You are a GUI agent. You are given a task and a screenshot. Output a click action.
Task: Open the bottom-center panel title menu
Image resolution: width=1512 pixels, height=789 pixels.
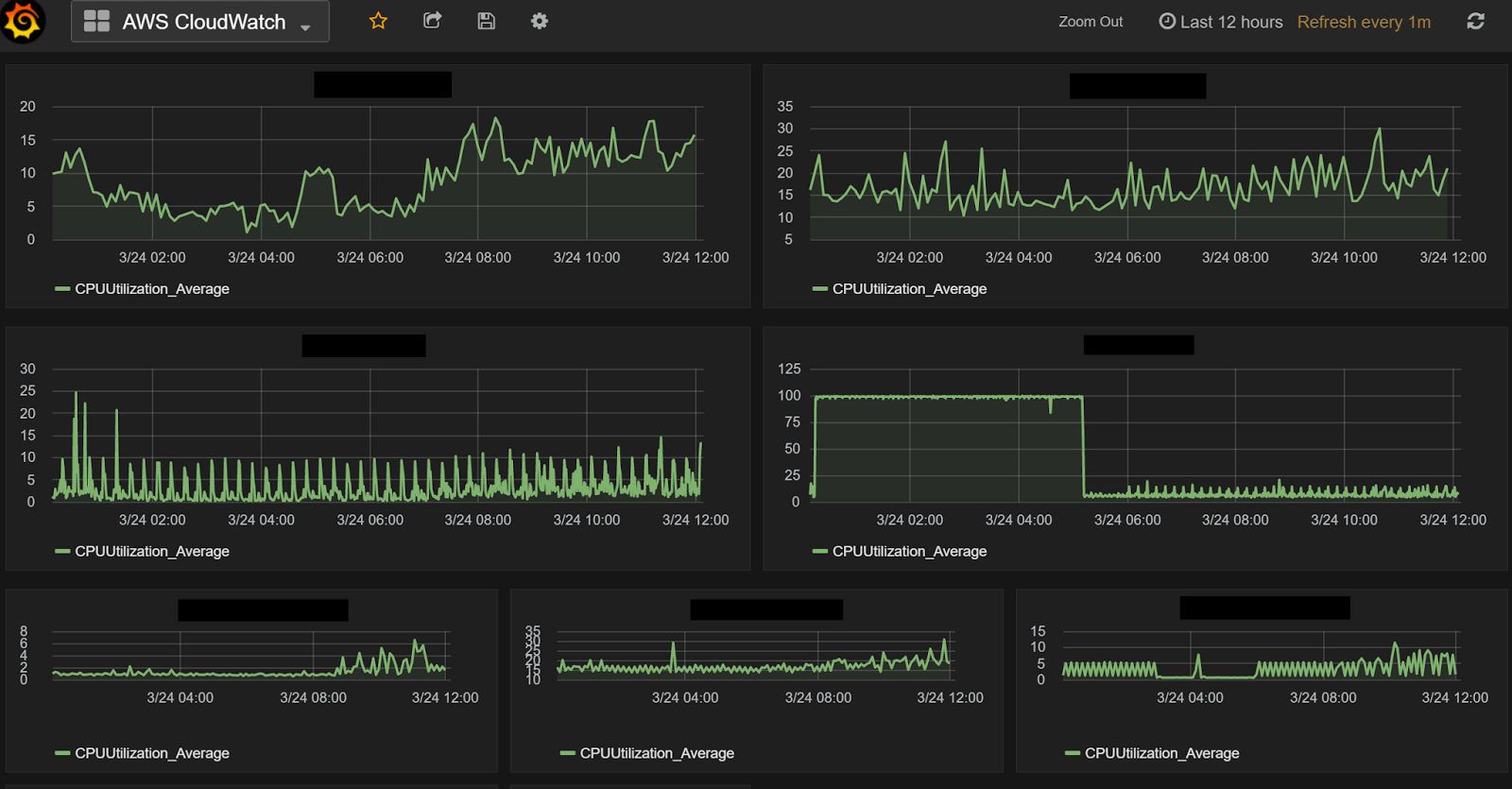(x=766, y=609)
